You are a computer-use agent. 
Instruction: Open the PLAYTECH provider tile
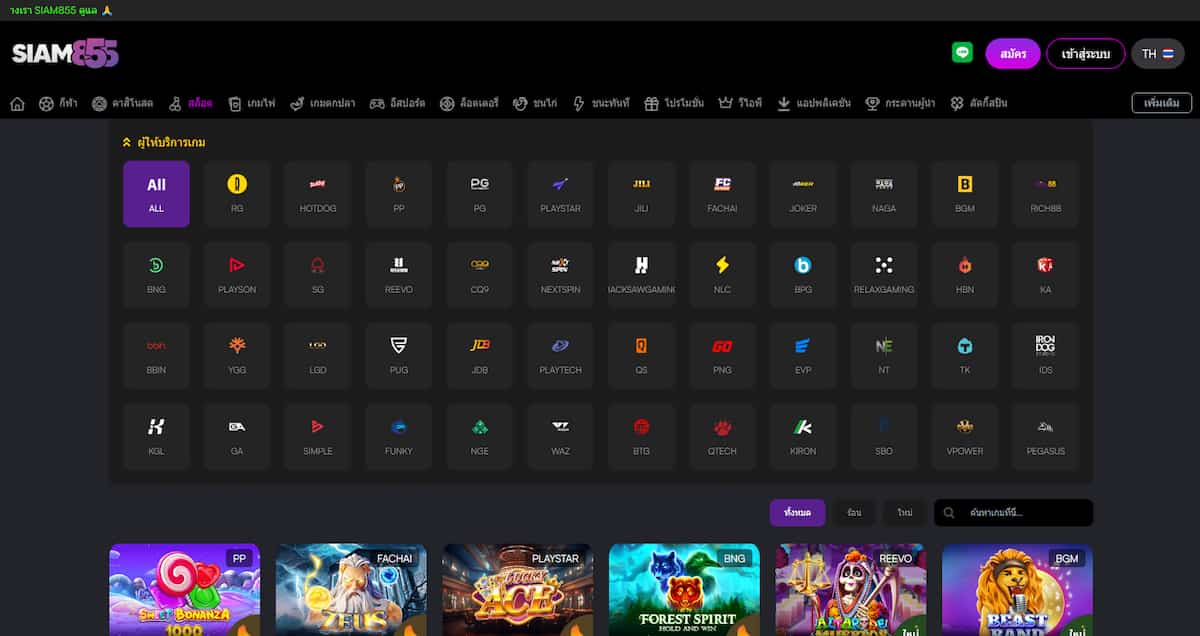click(560, 355)
